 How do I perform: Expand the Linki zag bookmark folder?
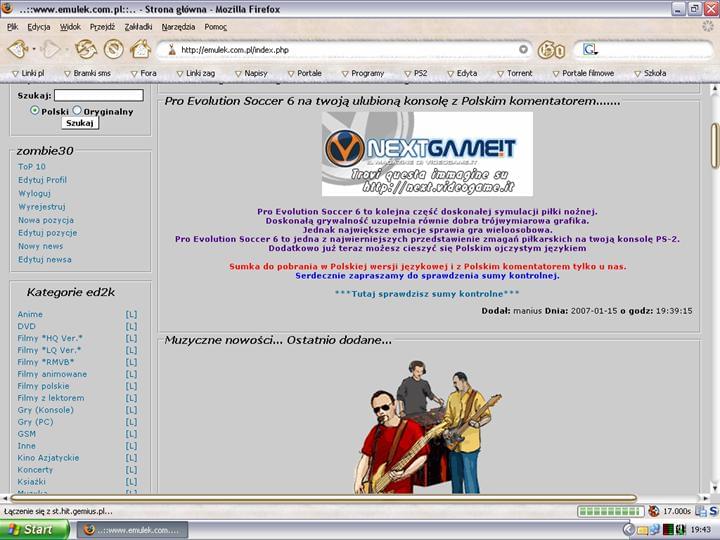coord(196,73)
